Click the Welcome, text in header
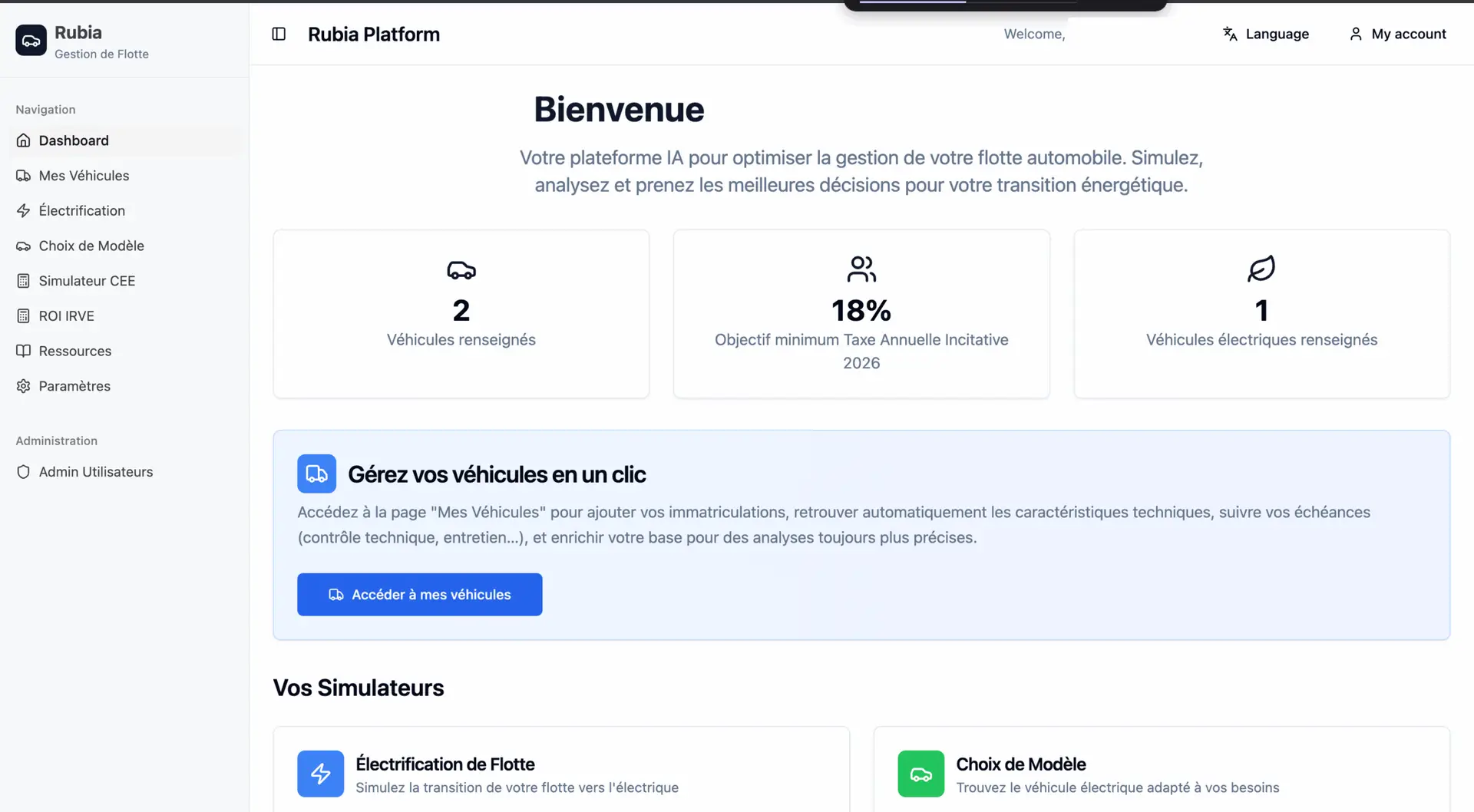1474x812 pixels. (1034, 34)
